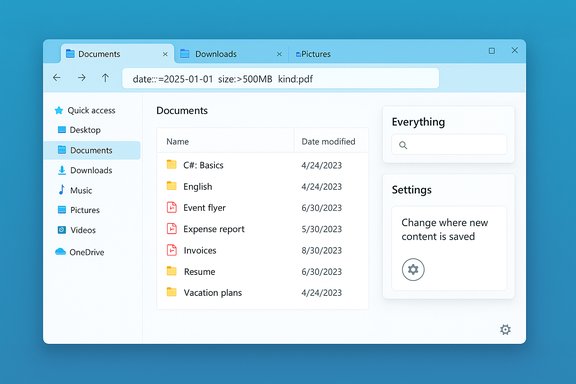
Task: Open Music in the sidebar
Action: [81, 190]
